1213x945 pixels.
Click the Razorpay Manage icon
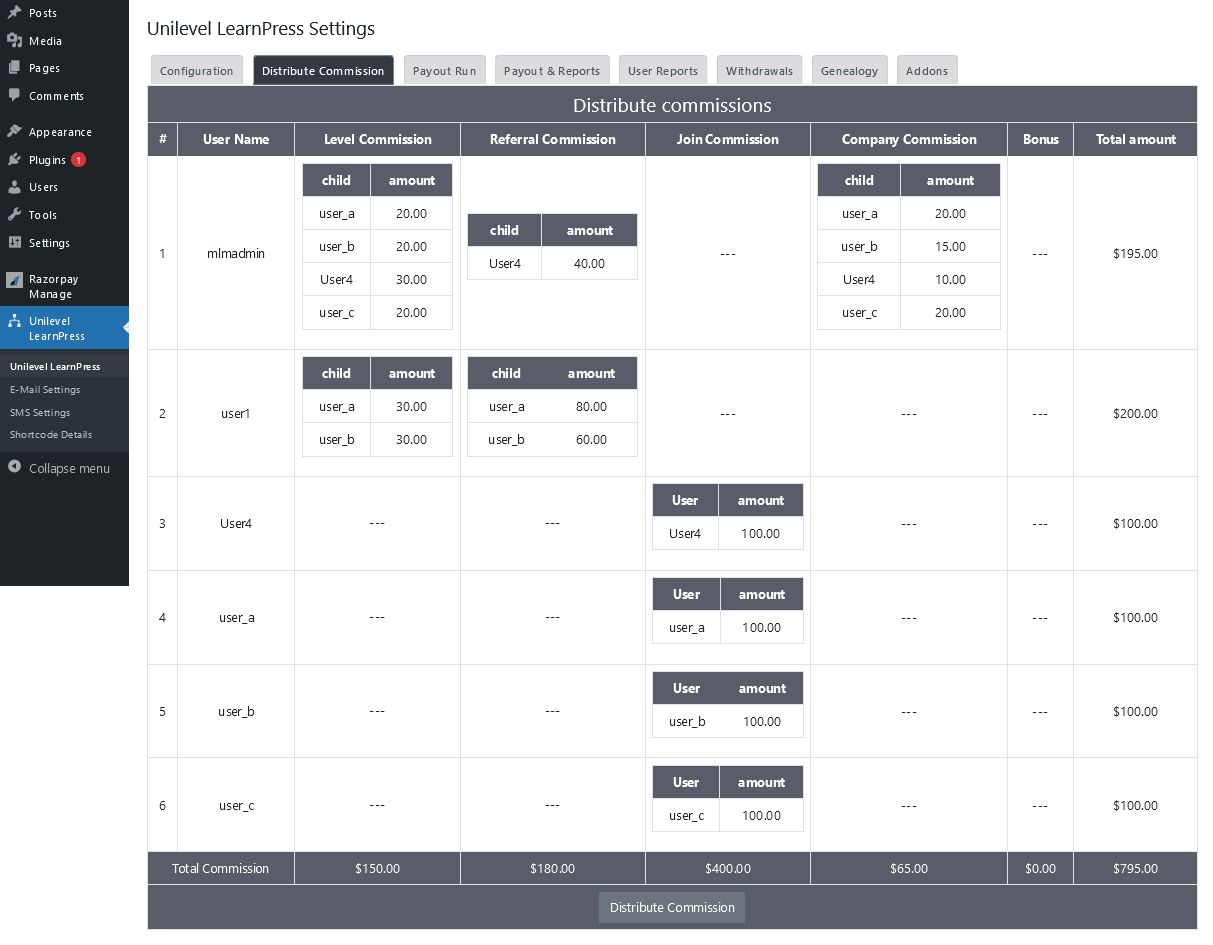pos(14,280)
